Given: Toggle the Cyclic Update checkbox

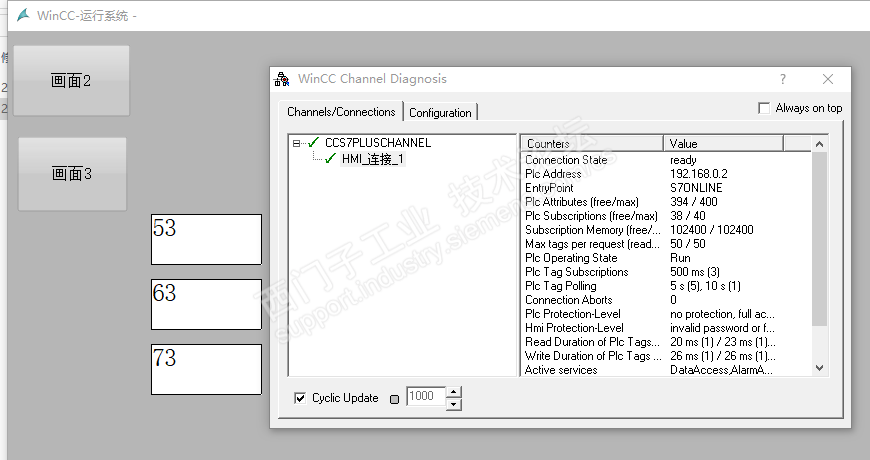Looking at the screenshot, I should 300,398.
